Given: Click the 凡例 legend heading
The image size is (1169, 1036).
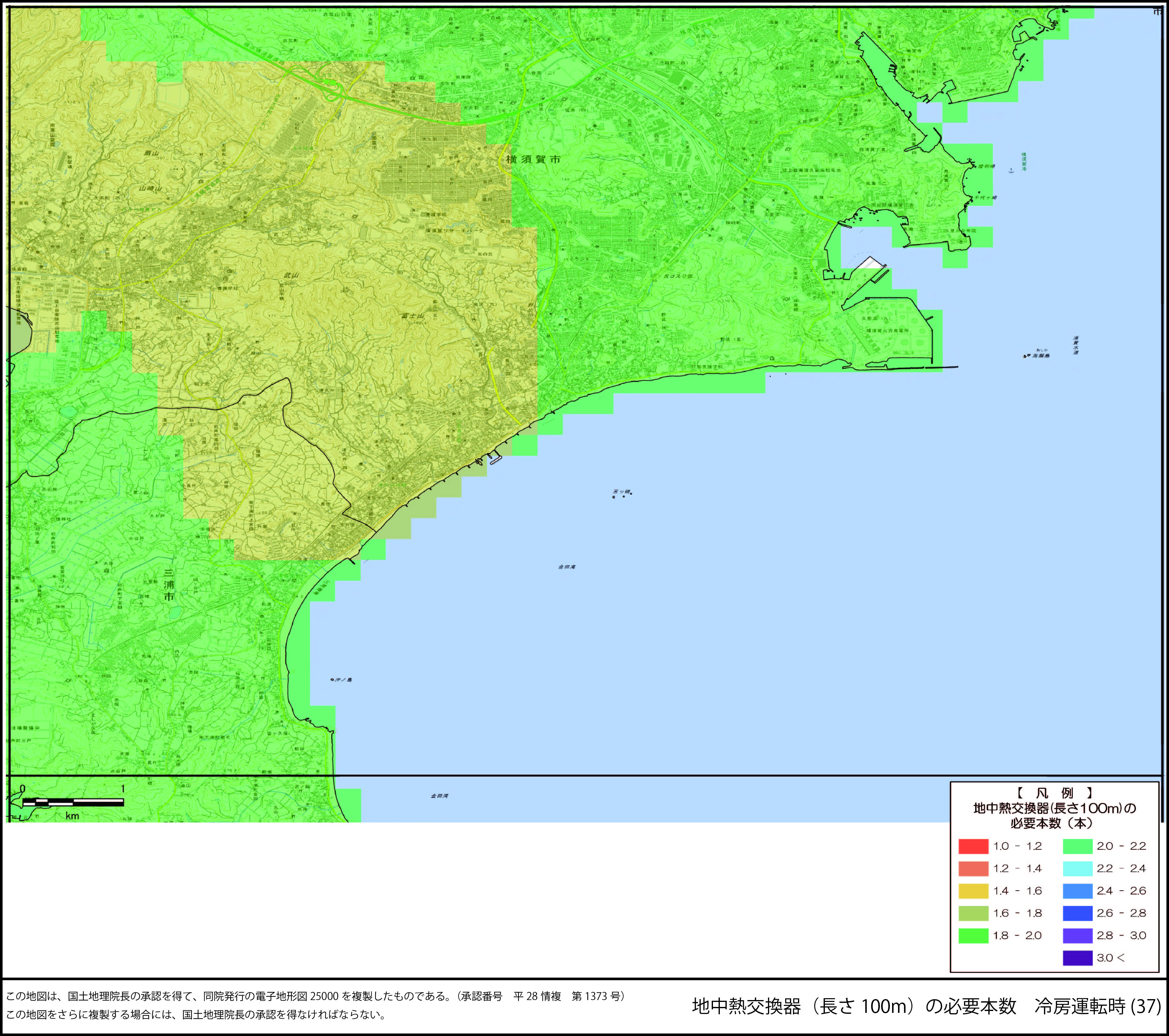Looking at the screenshot, I should tap(1055, 793).
